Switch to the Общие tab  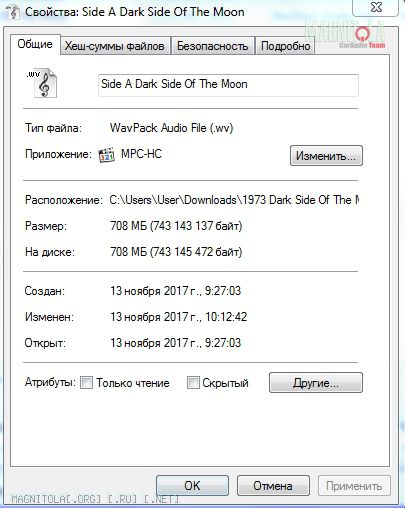35,44
